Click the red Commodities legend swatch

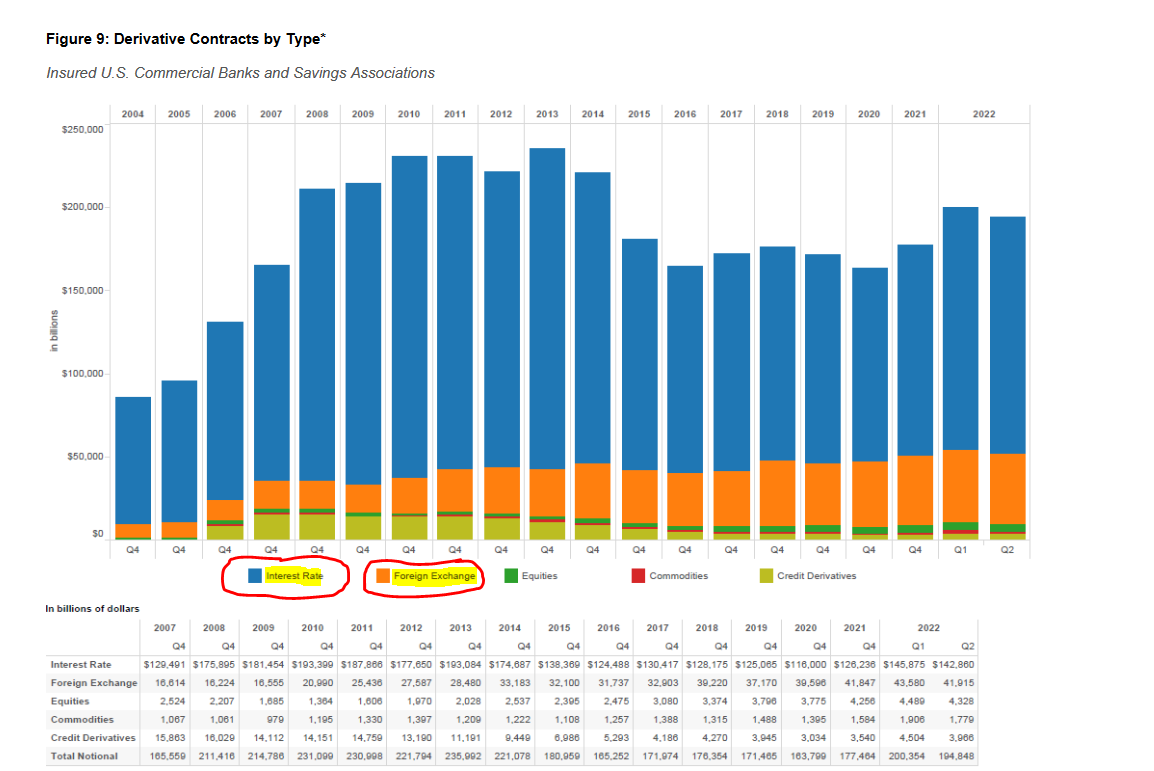tap(638, 575)
